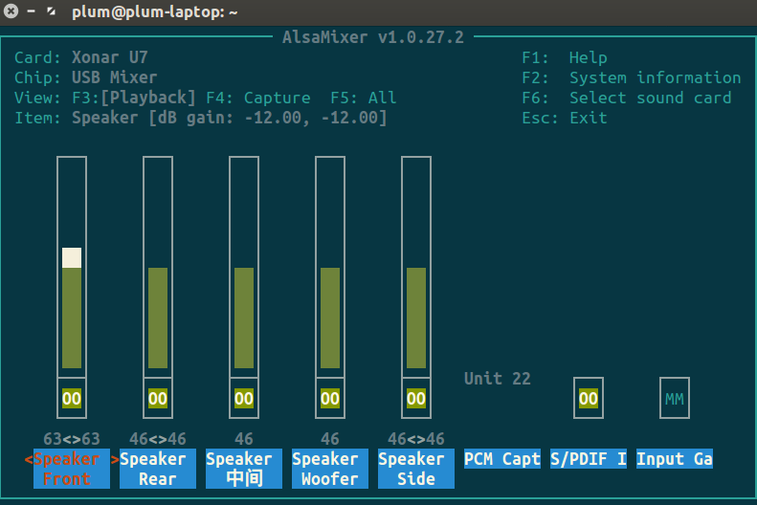Toggle mute box under Speaker Side
The image size is (757, 505).
416,398
